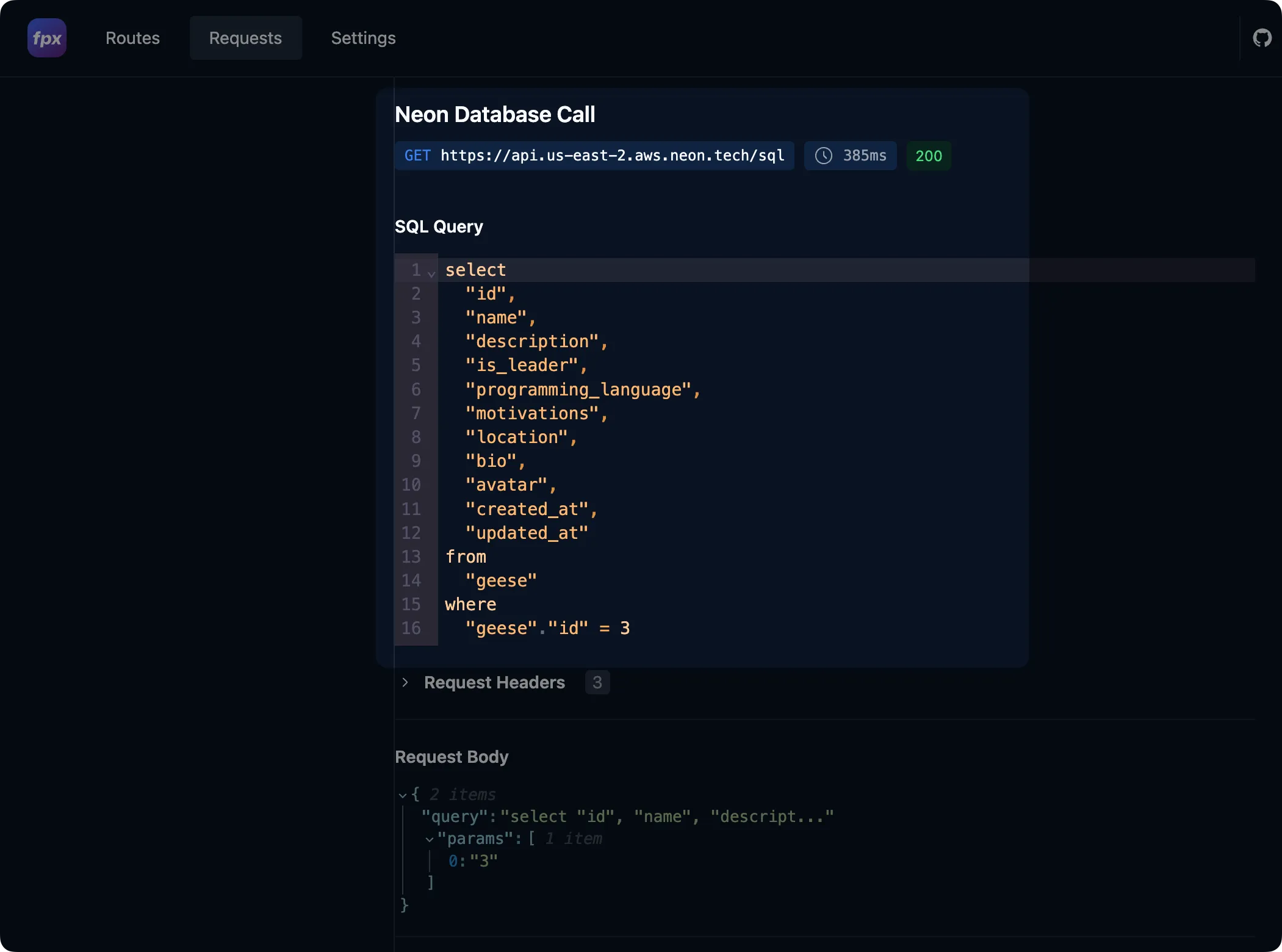The height and width of the screenshot is (952, 1282).
Task: Click the "query" key in request body
Action: tap(455, 817)
